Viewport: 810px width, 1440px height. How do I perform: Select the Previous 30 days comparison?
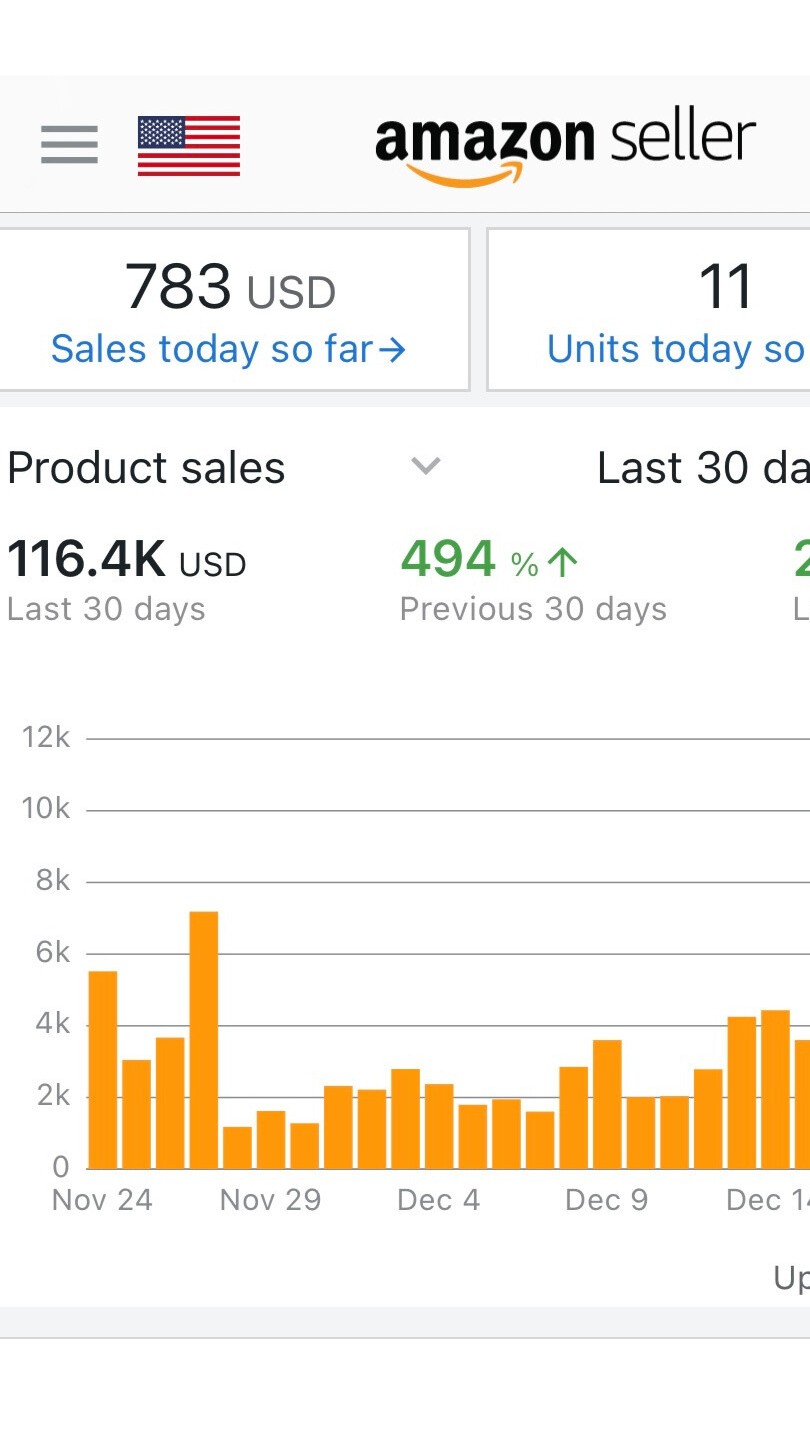point(533,609)
